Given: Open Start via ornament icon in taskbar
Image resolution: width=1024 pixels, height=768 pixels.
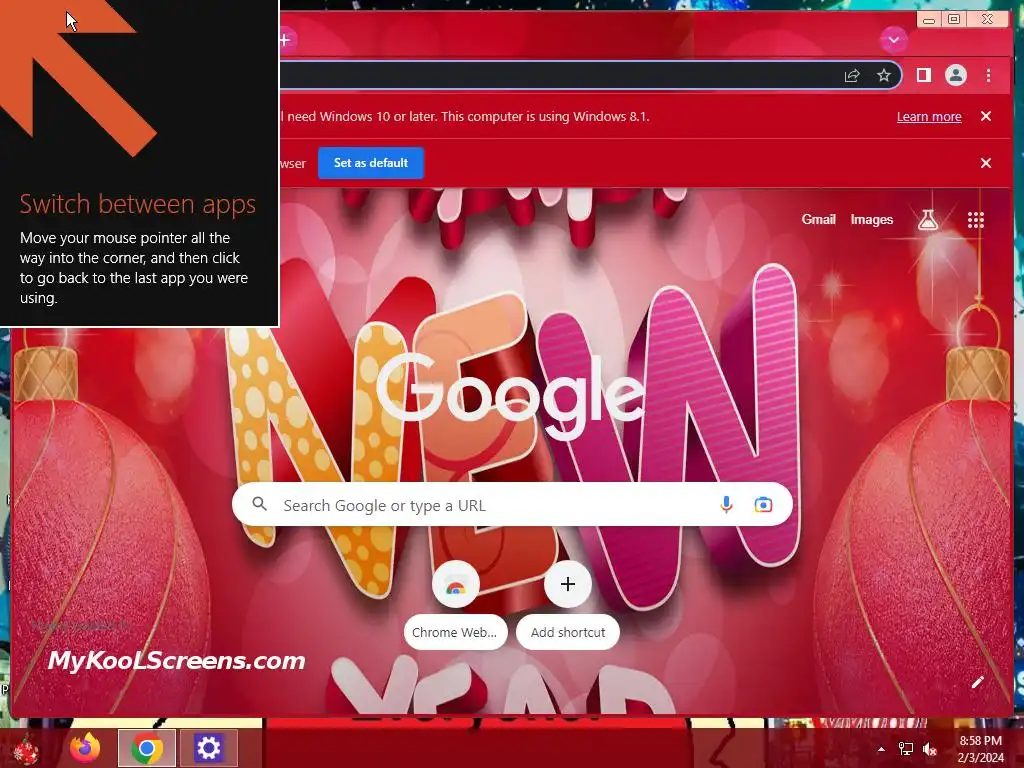Looking at the screenshot, I should click(26, 748).
